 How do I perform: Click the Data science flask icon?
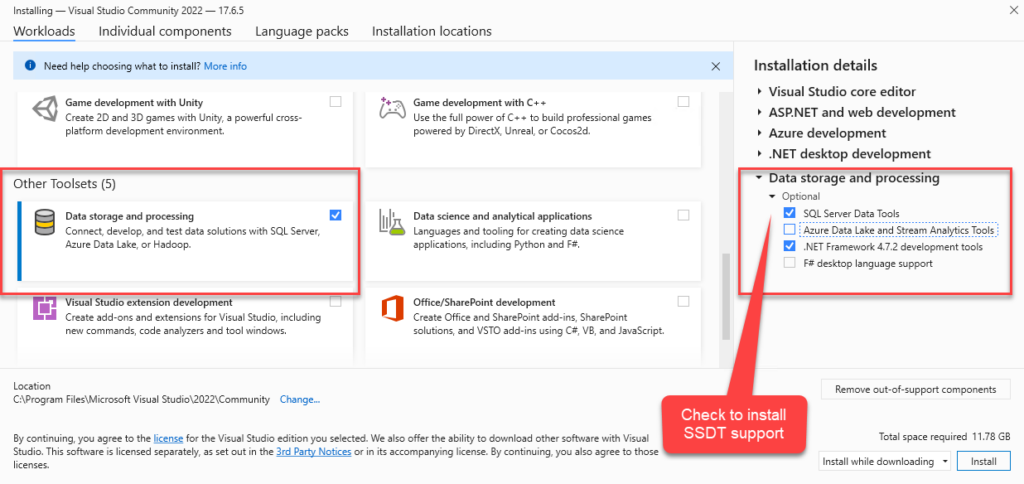click(x=392, y=223)
